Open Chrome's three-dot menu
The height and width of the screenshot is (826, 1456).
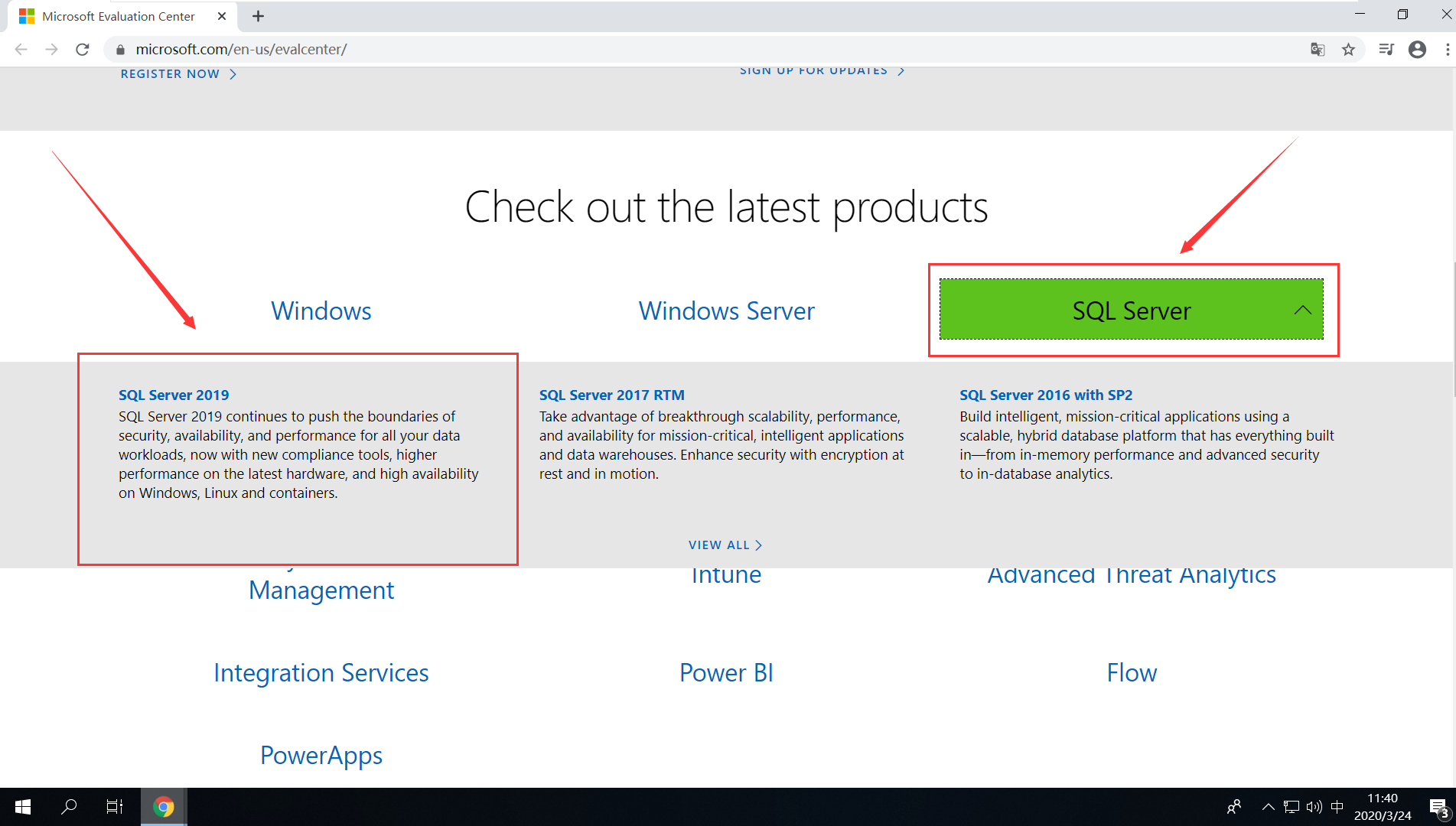[1448, 49]
